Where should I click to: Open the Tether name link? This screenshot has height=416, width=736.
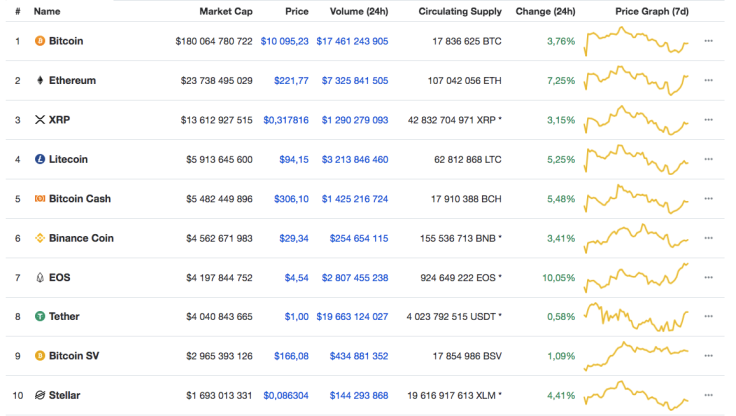pyautogui.click(x=64, y=316)
